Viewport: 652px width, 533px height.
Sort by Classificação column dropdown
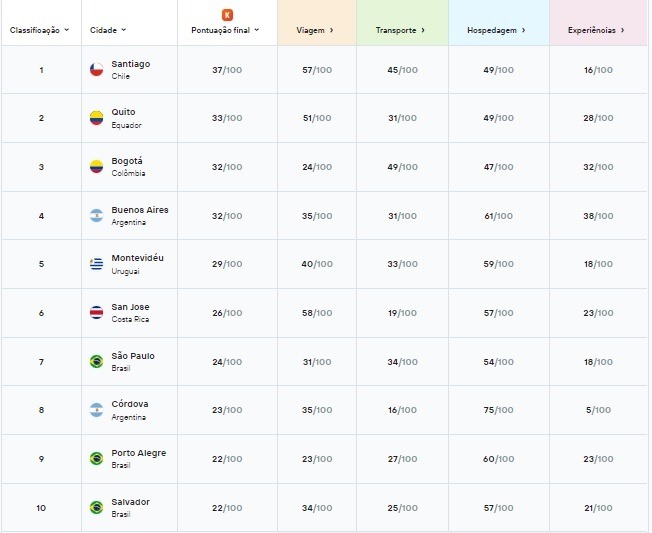click(x=40, y=30)
